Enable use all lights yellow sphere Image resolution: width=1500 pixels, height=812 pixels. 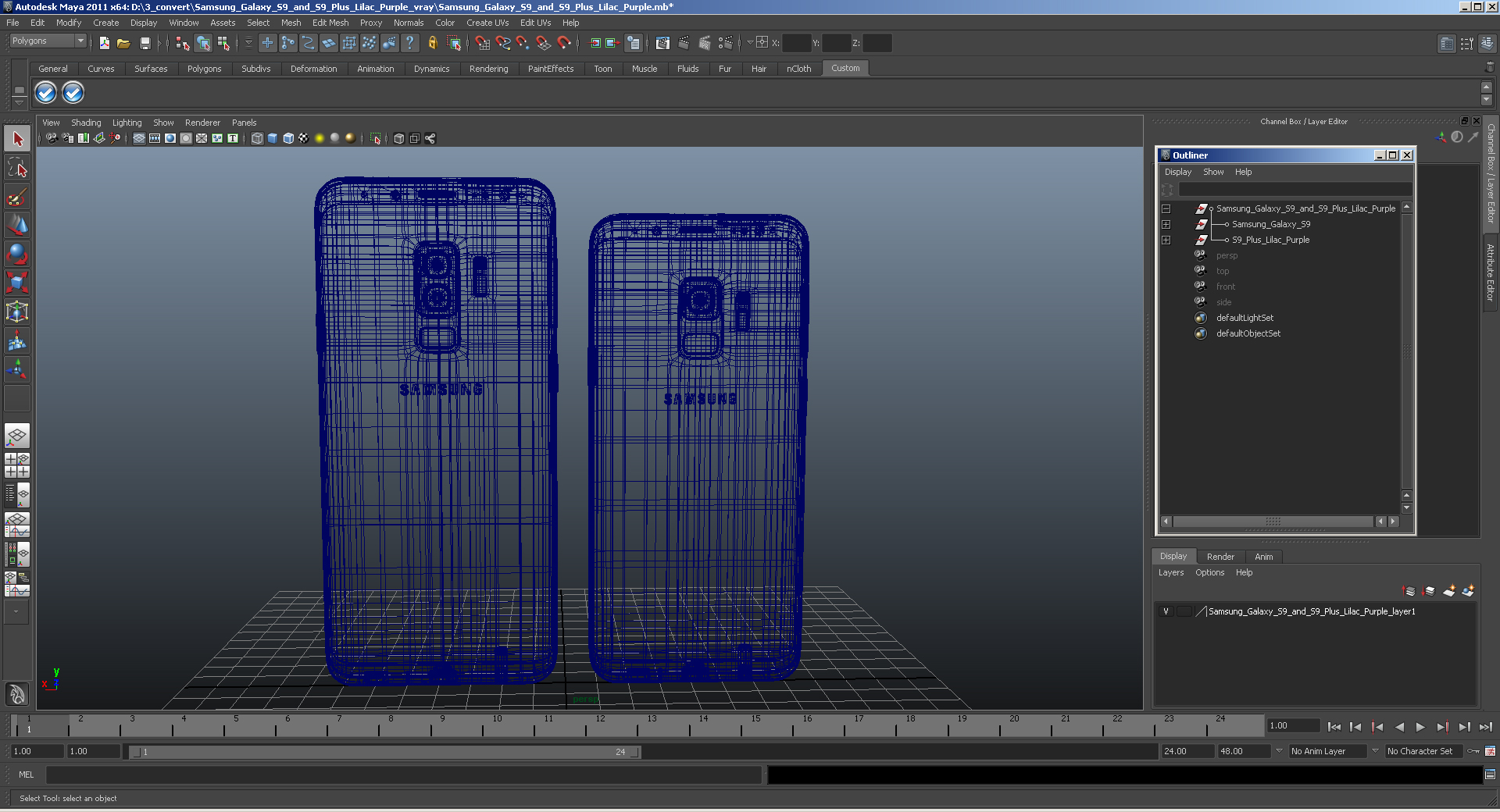pos(320,138)
